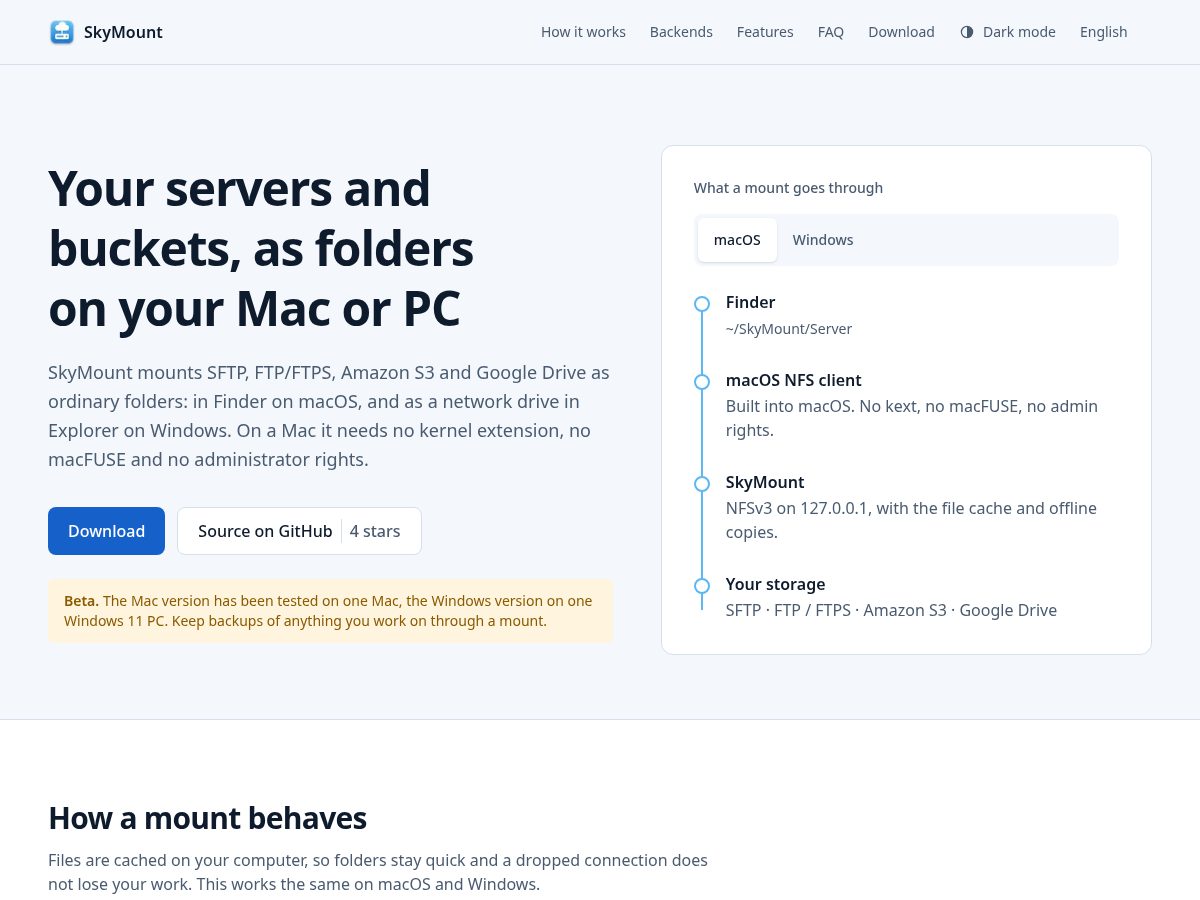Go to the Backends section link

pyautogui.click(x=681, y=32)
